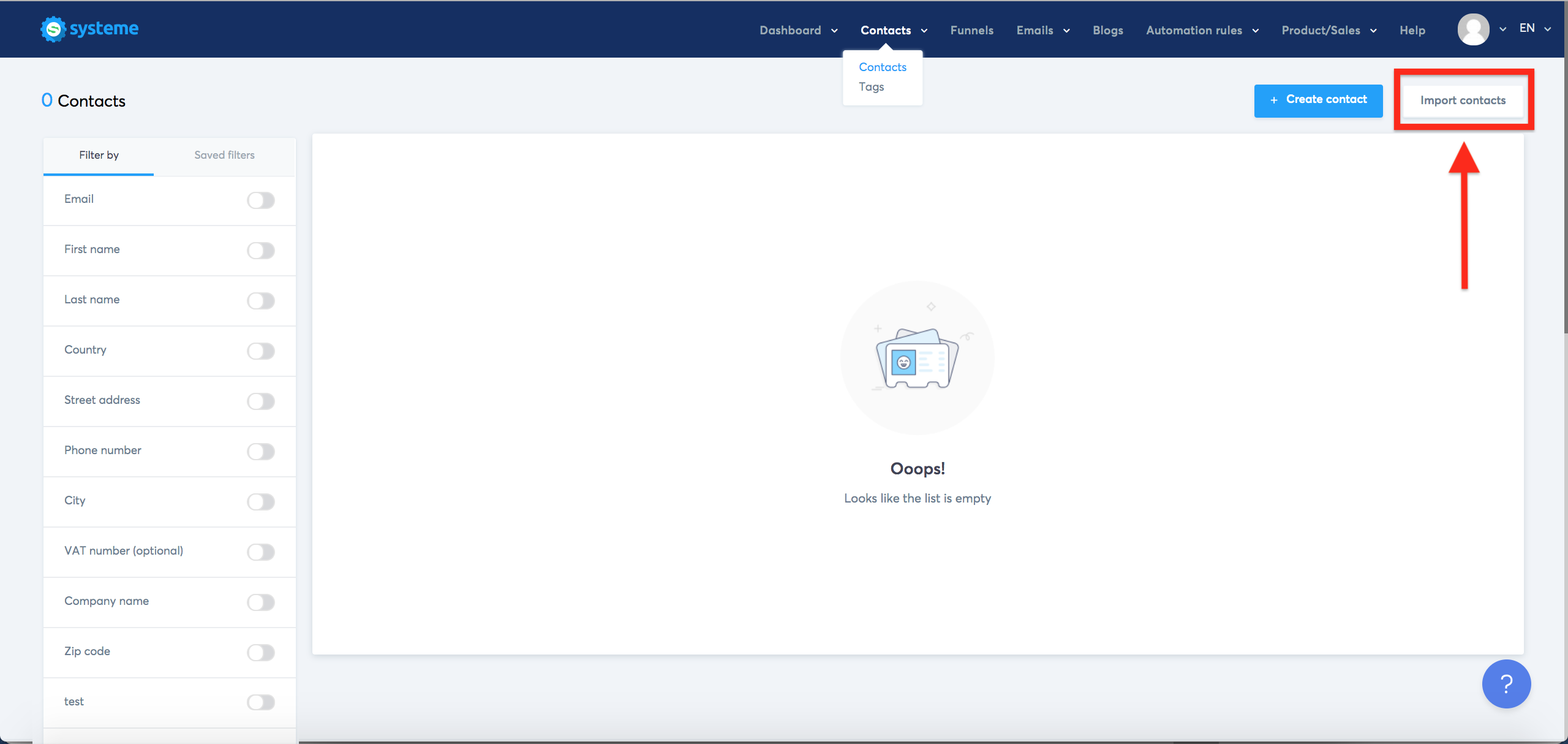
Task: Go to the Help link
Action: pos(1412,31)
